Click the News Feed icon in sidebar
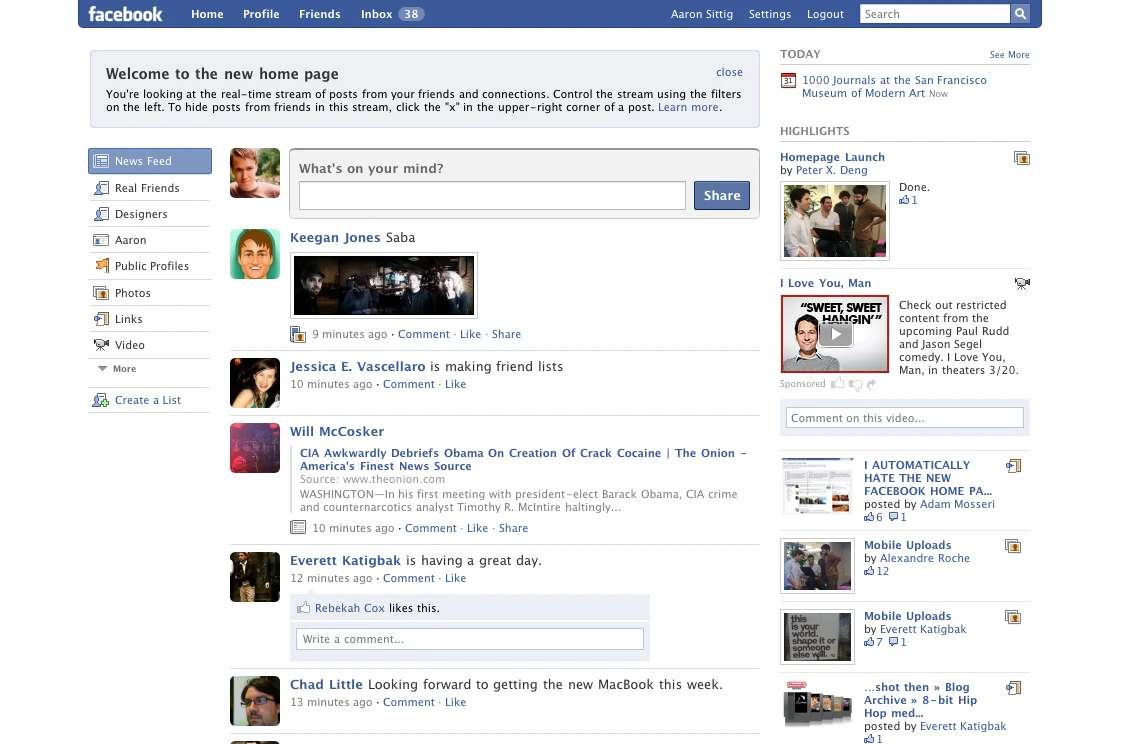The height and width of the screenshot is (744, 1124). click(x=101, y=161)
